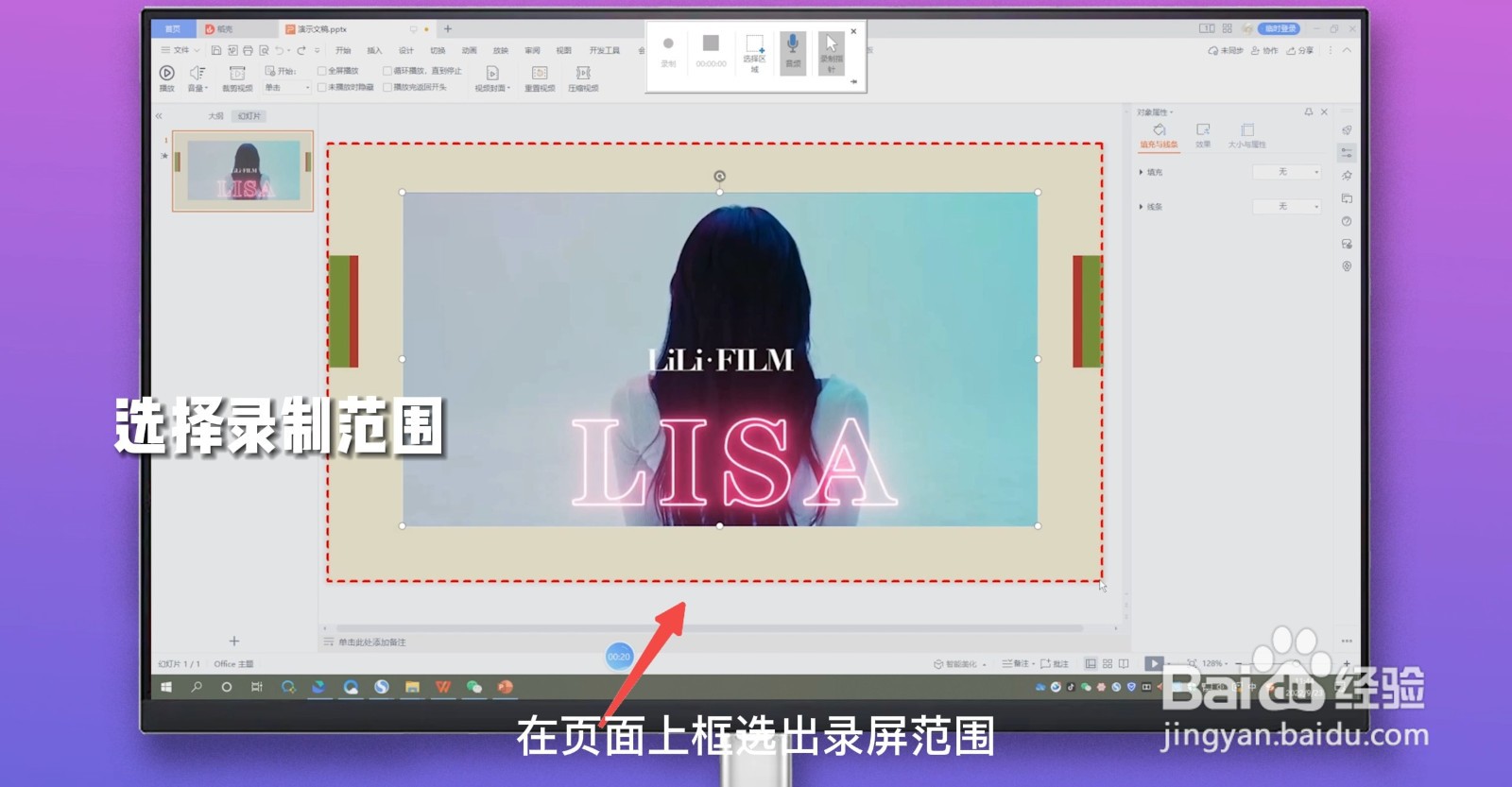Image resolution: width=1512 pixels, height=787 pixels.
Task: Open the 视图 ribbon tab
Action: tap(564, 50)
